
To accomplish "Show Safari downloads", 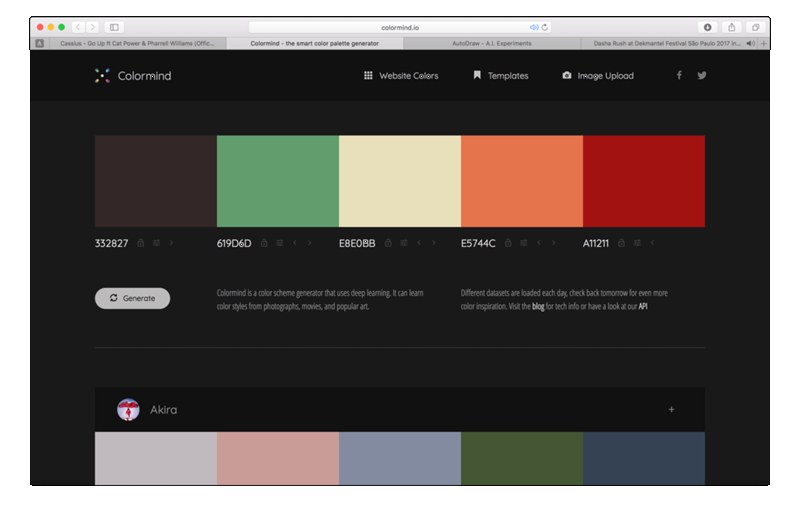I will (x=708, y=27).
